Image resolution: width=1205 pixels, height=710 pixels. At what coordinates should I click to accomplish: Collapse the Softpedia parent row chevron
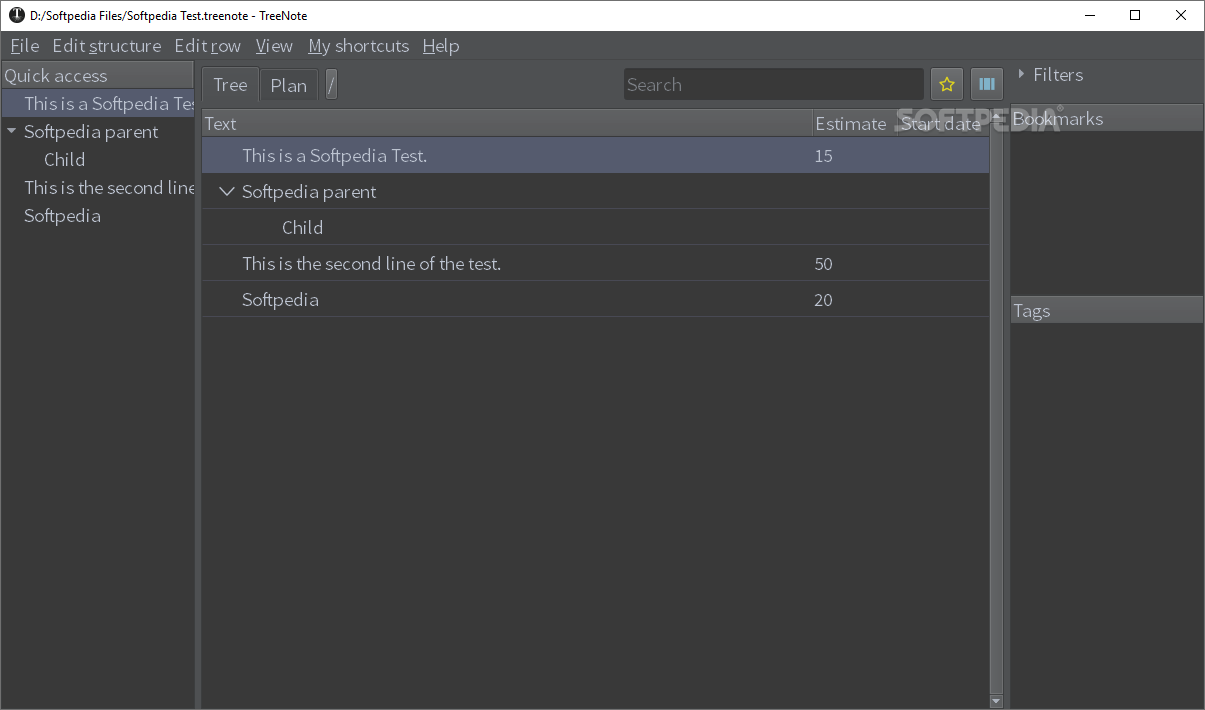pyautogui.click(x=227, y=192)
